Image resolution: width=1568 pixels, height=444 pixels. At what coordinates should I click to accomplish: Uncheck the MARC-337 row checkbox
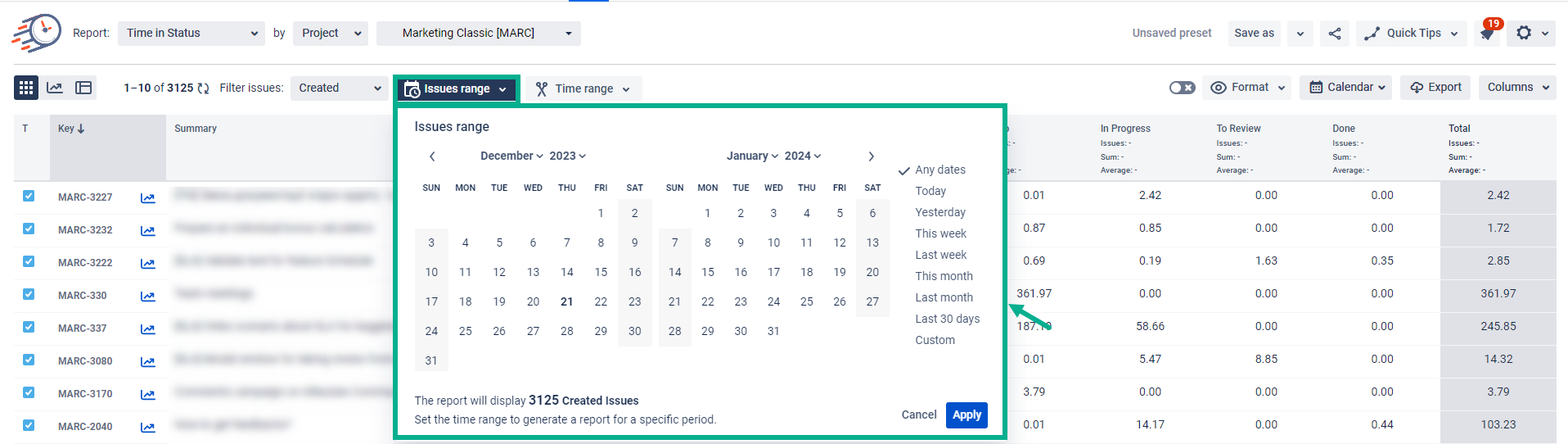(x=29, y=327)
